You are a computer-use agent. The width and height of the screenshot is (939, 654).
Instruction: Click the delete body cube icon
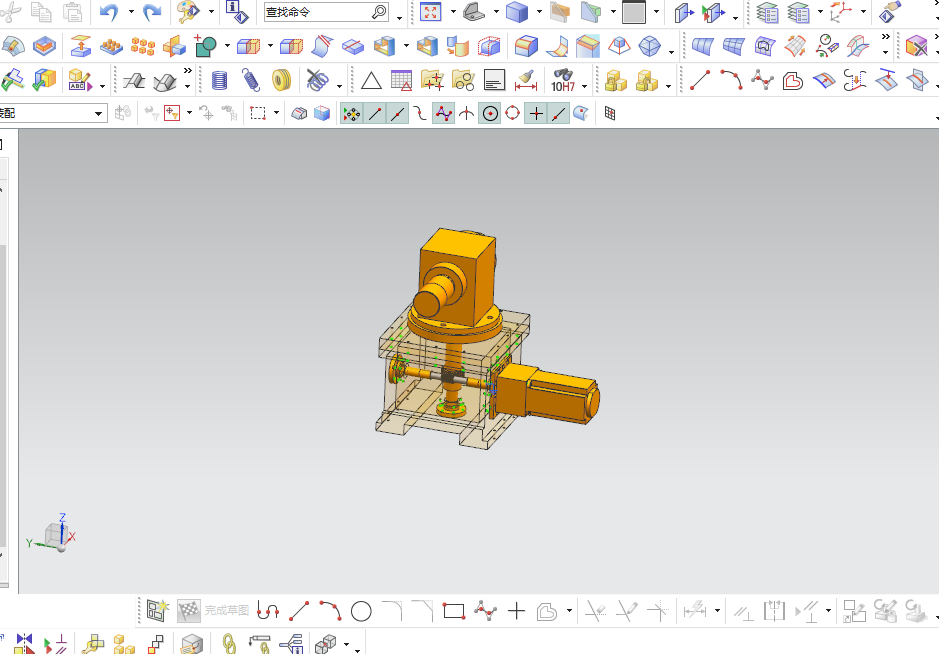click(917, 46)
